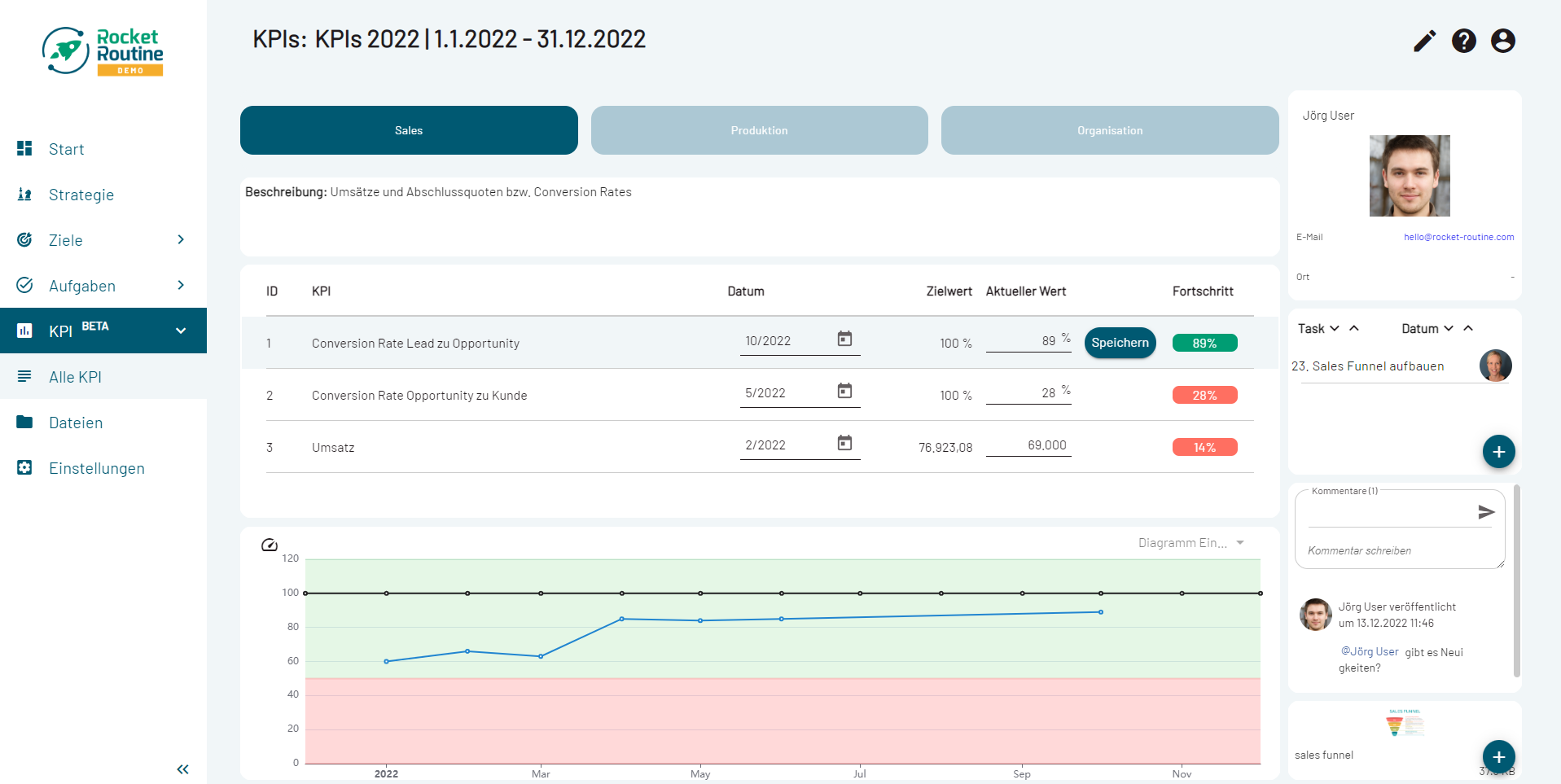Add a new task with plus button
Viewport: 1561px width, 784px height.
click(x=1498, y=452)
